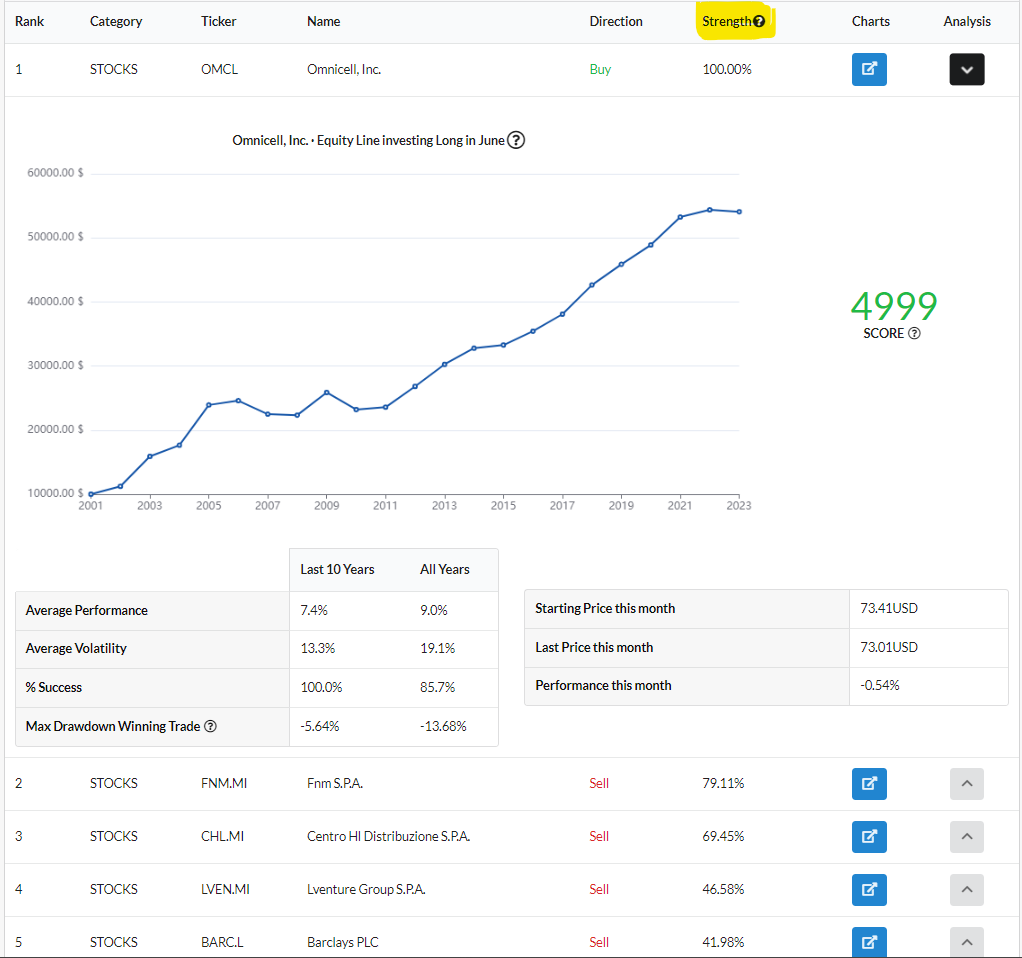The width and height of the screenshot is (1022, 958).
Task: Select the BARC.L ticker cell
Action: tap(222, 942)
